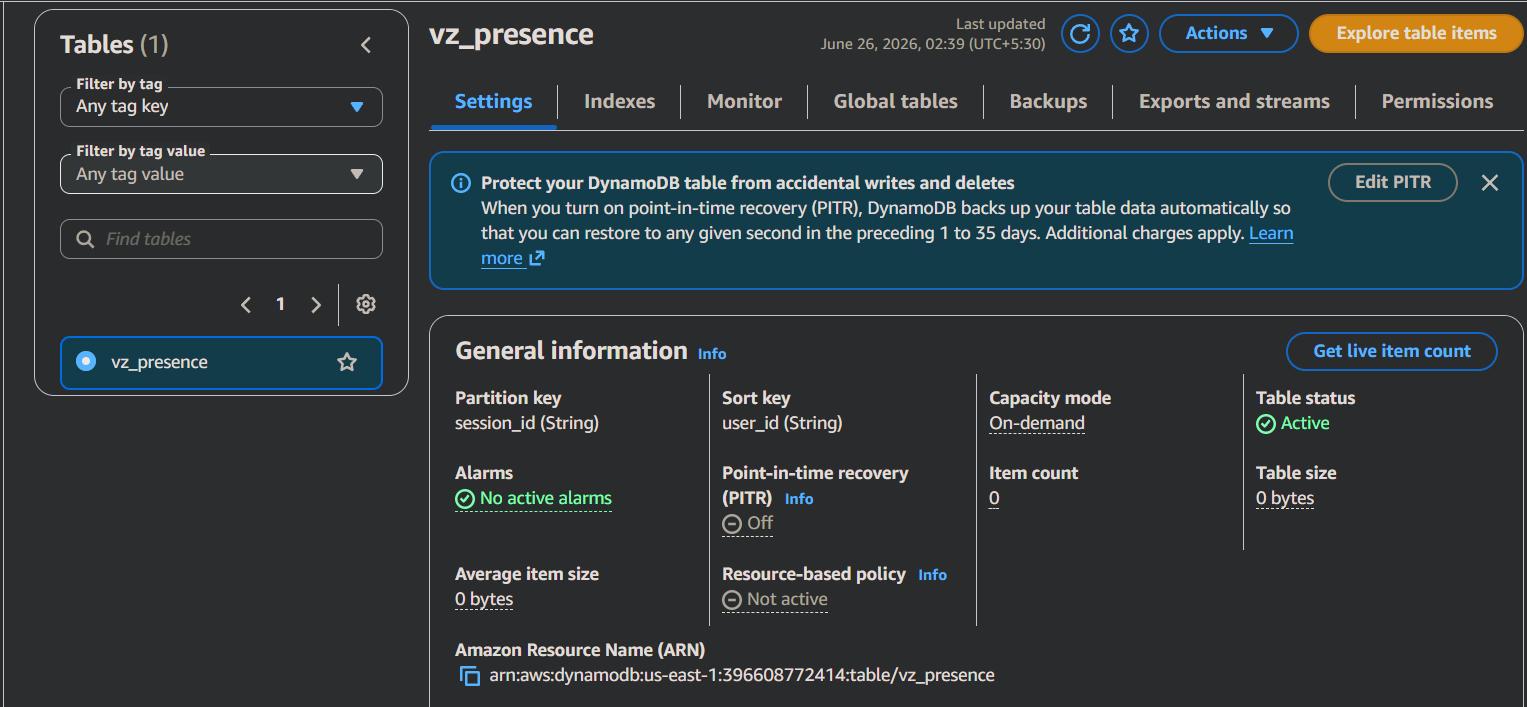
Task: Switch to the Indexes tab
Action: point(619,101)
